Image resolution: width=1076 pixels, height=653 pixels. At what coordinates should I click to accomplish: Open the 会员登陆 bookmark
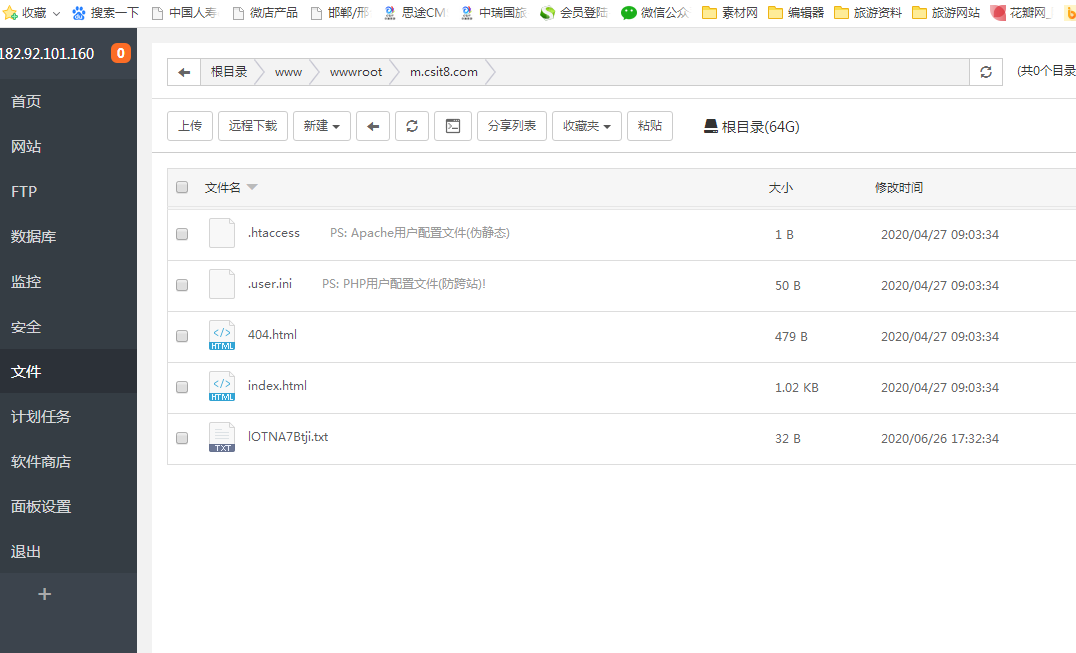pos(574,13)
